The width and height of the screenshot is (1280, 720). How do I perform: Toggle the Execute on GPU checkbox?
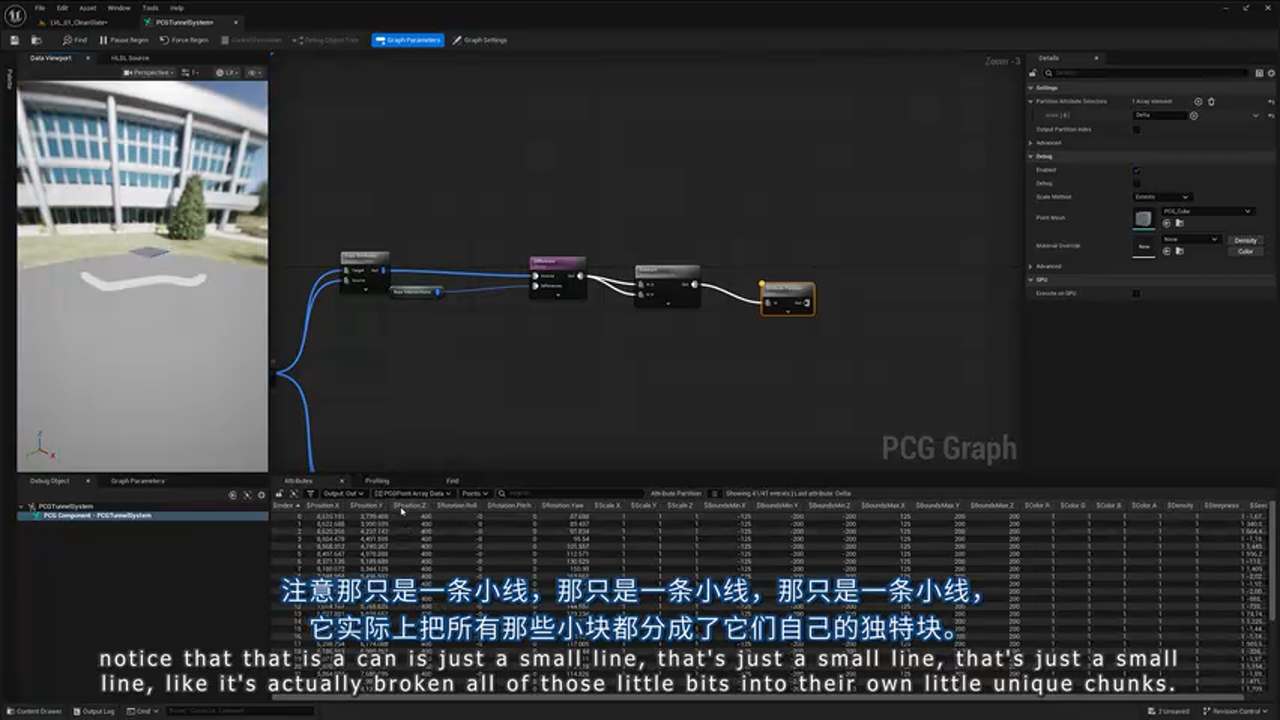[1137, 292]
